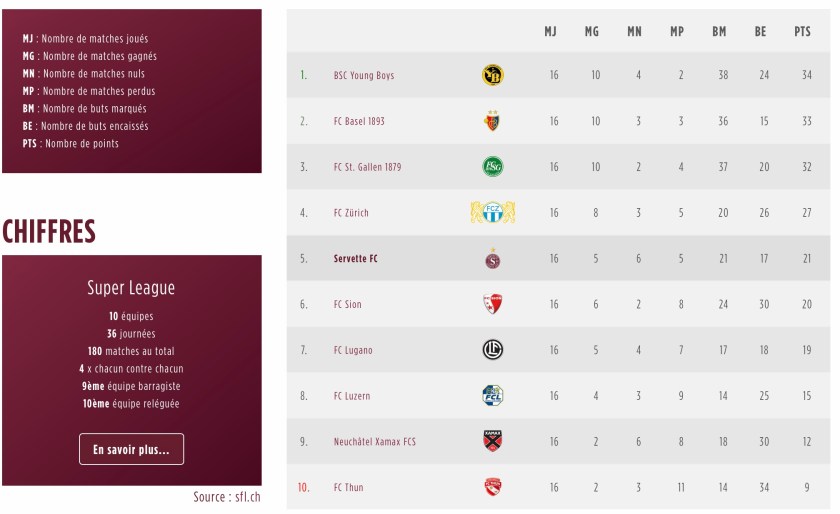Open the Servette FC team link
This screenshot has height=514, width=840.
coord(355,259)
